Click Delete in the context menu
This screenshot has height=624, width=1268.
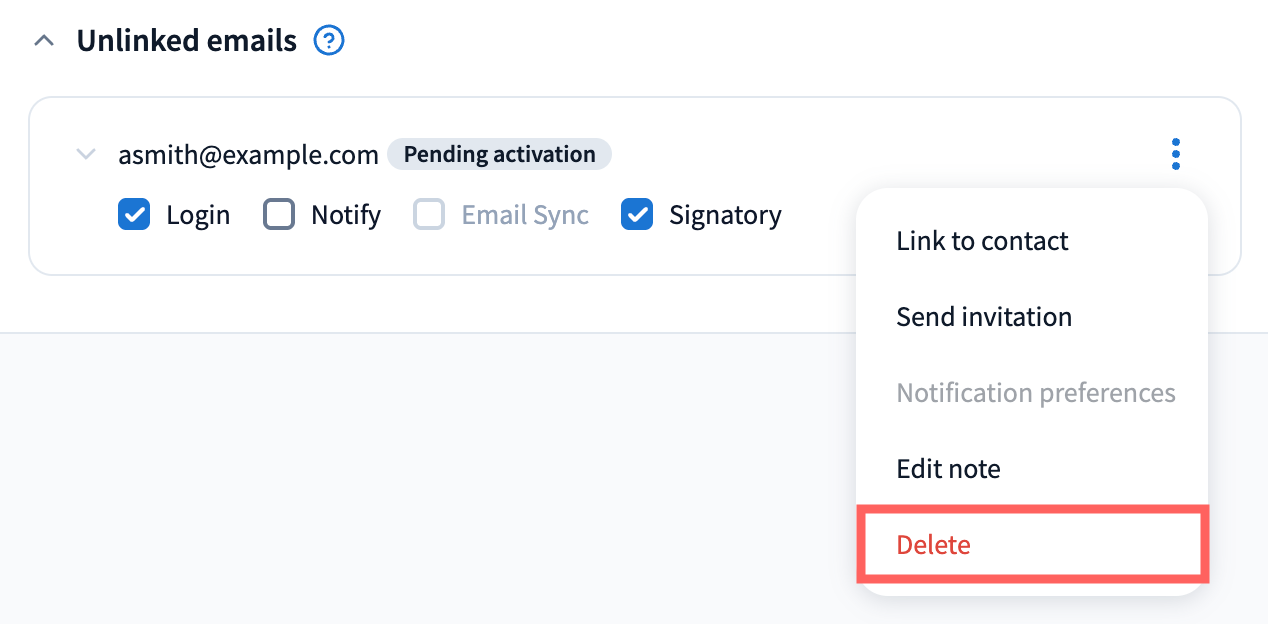click(933, 545)
